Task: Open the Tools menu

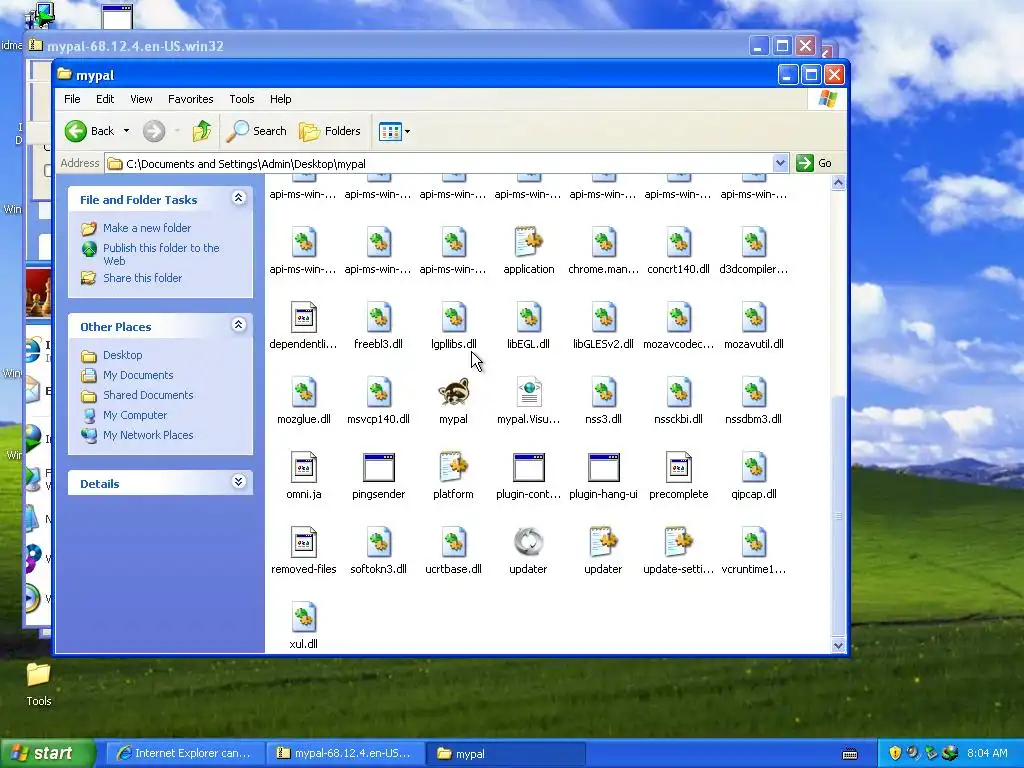Action: tap(242, 99)
